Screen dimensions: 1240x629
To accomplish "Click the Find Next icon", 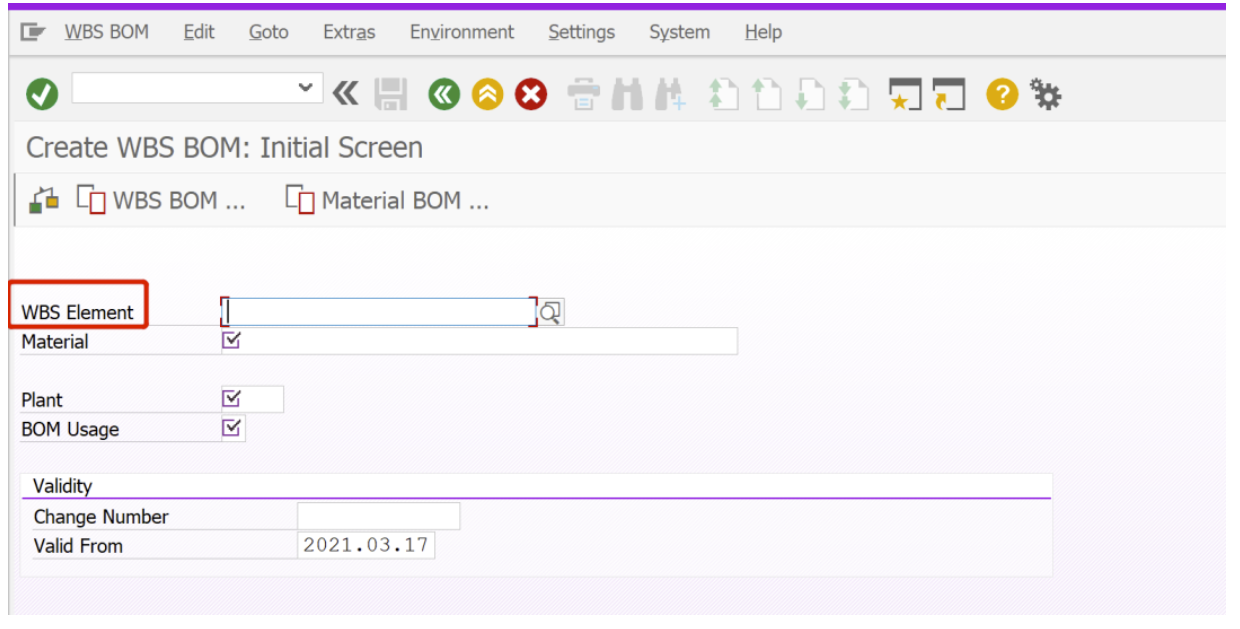I will [x=668, y=93].
